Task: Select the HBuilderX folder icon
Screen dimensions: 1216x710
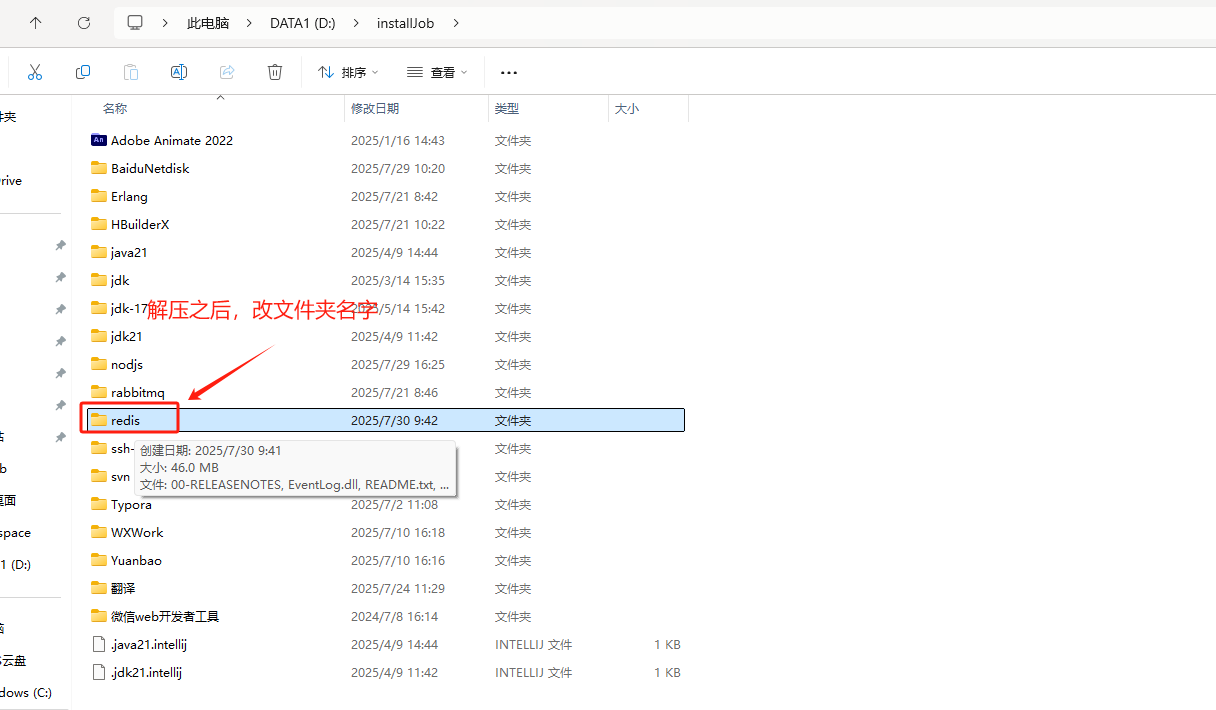Action: click(98, 224)
